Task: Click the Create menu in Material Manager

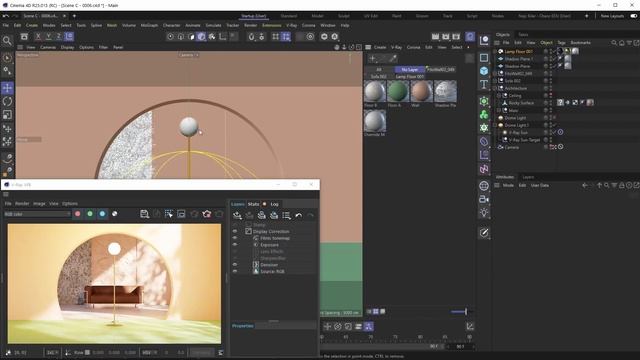Action: pos(380,47)
